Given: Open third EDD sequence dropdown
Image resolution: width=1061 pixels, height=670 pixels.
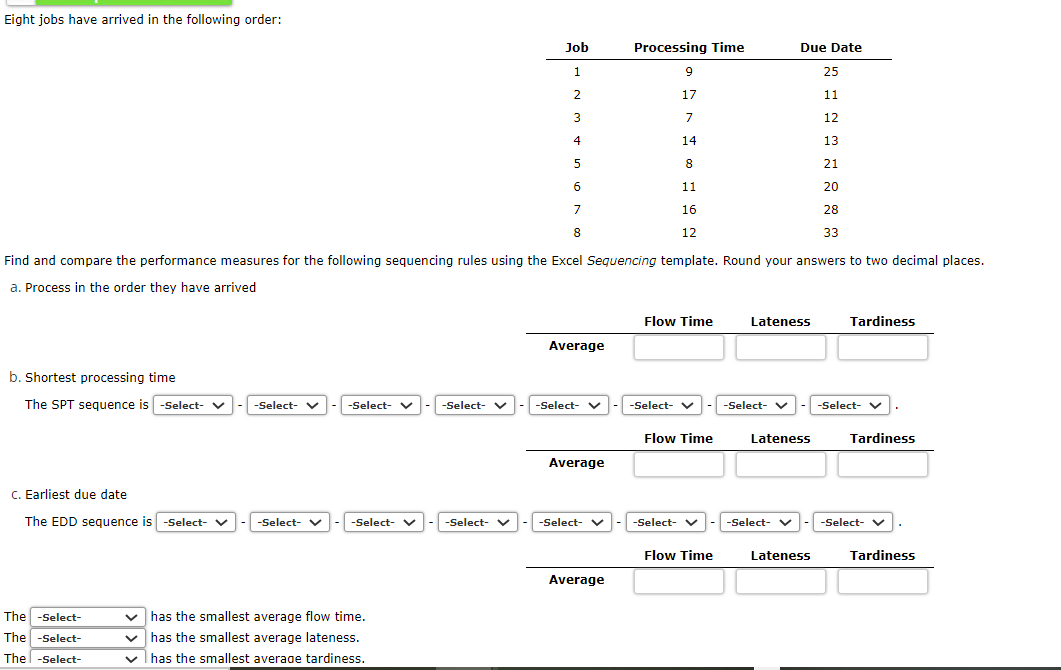Looking at the screenshot, I should (x=384, y=522).
